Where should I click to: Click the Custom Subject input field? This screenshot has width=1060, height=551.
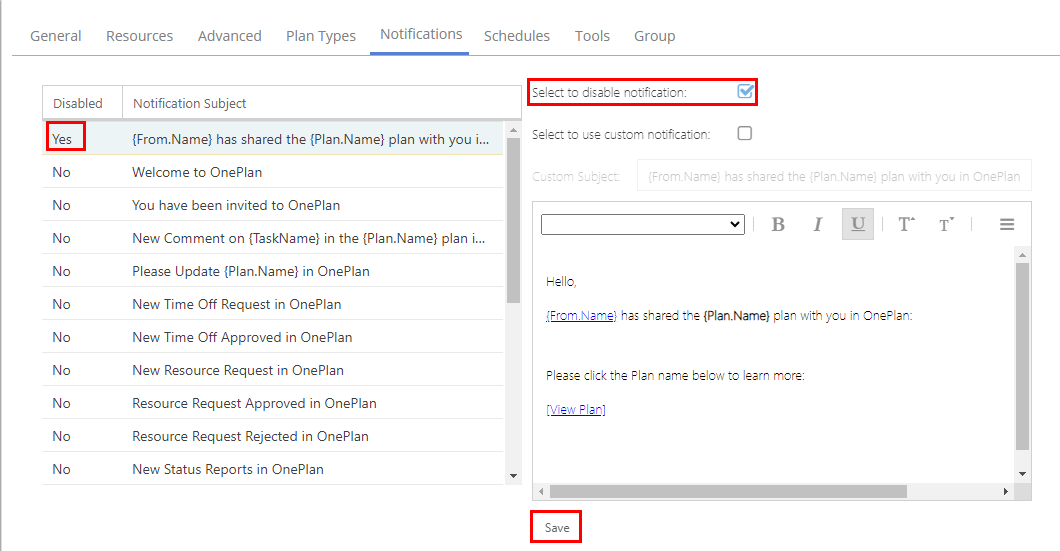834,176
